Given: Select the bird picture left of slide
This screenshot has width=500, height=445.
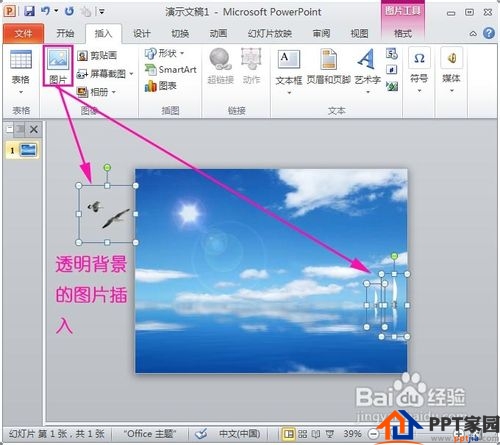Looking at the screenshot, I should point(107,214).
